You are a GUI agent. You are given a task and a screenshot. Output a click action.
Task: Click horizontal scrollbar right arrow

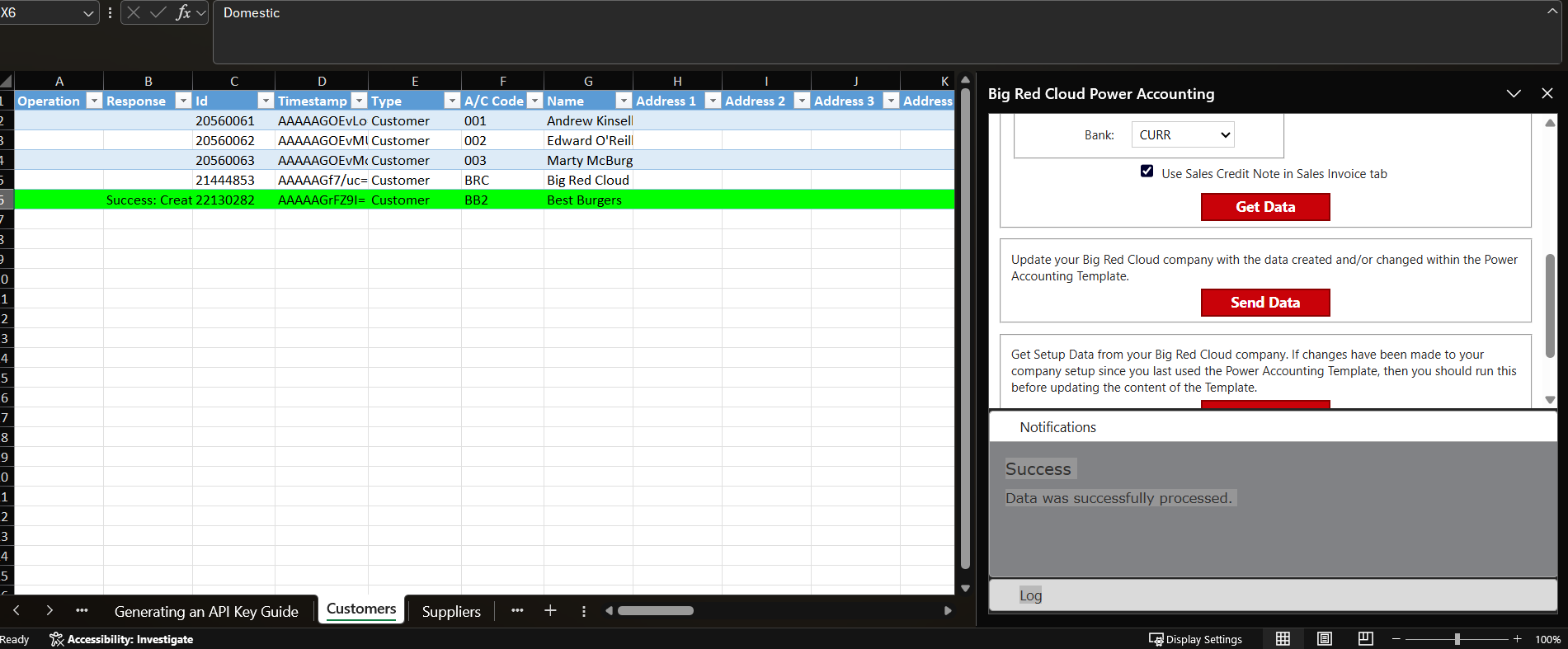coord(948,611)
